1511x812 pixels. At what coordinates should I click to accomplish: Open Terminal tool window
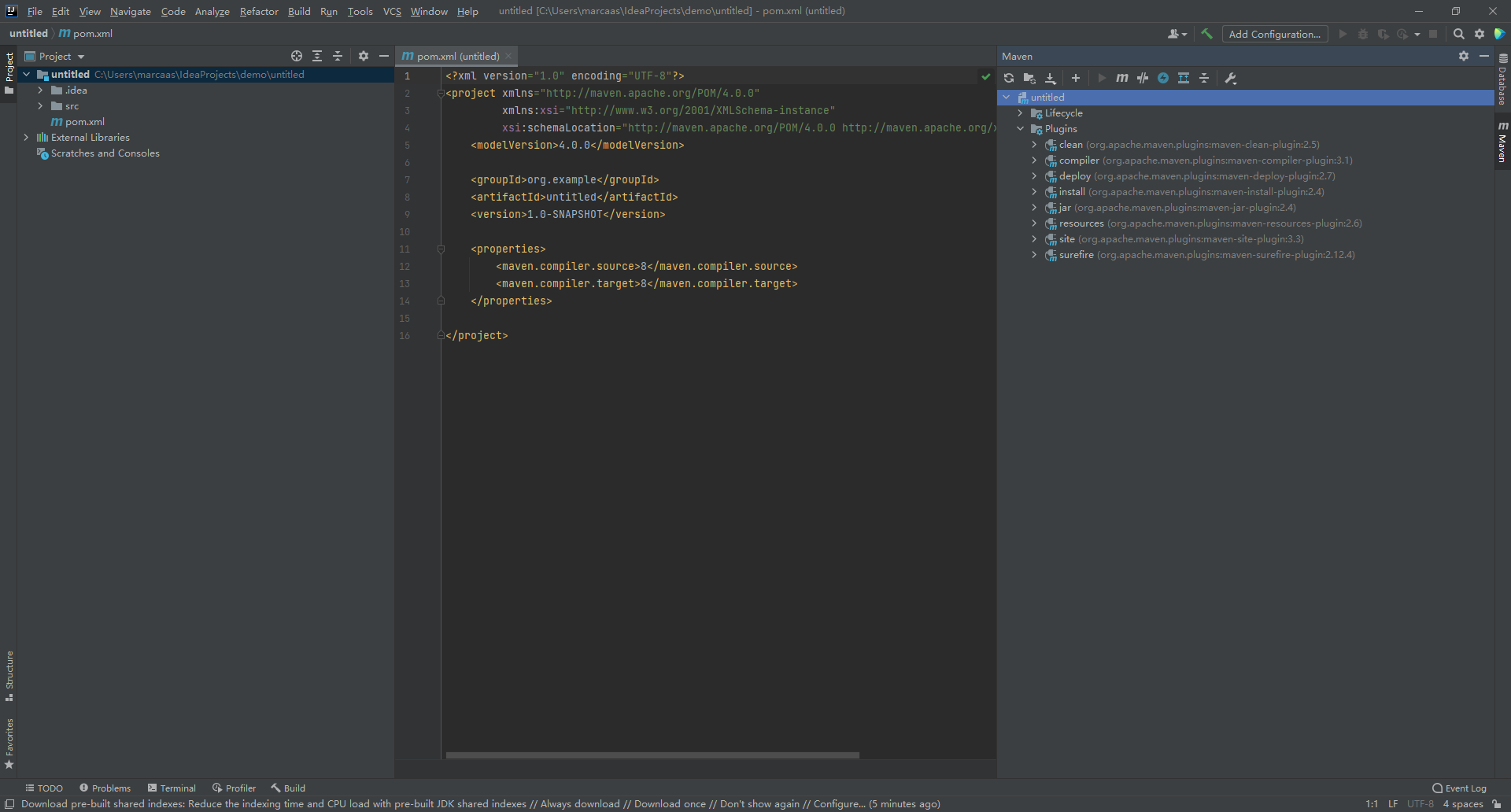172,788
